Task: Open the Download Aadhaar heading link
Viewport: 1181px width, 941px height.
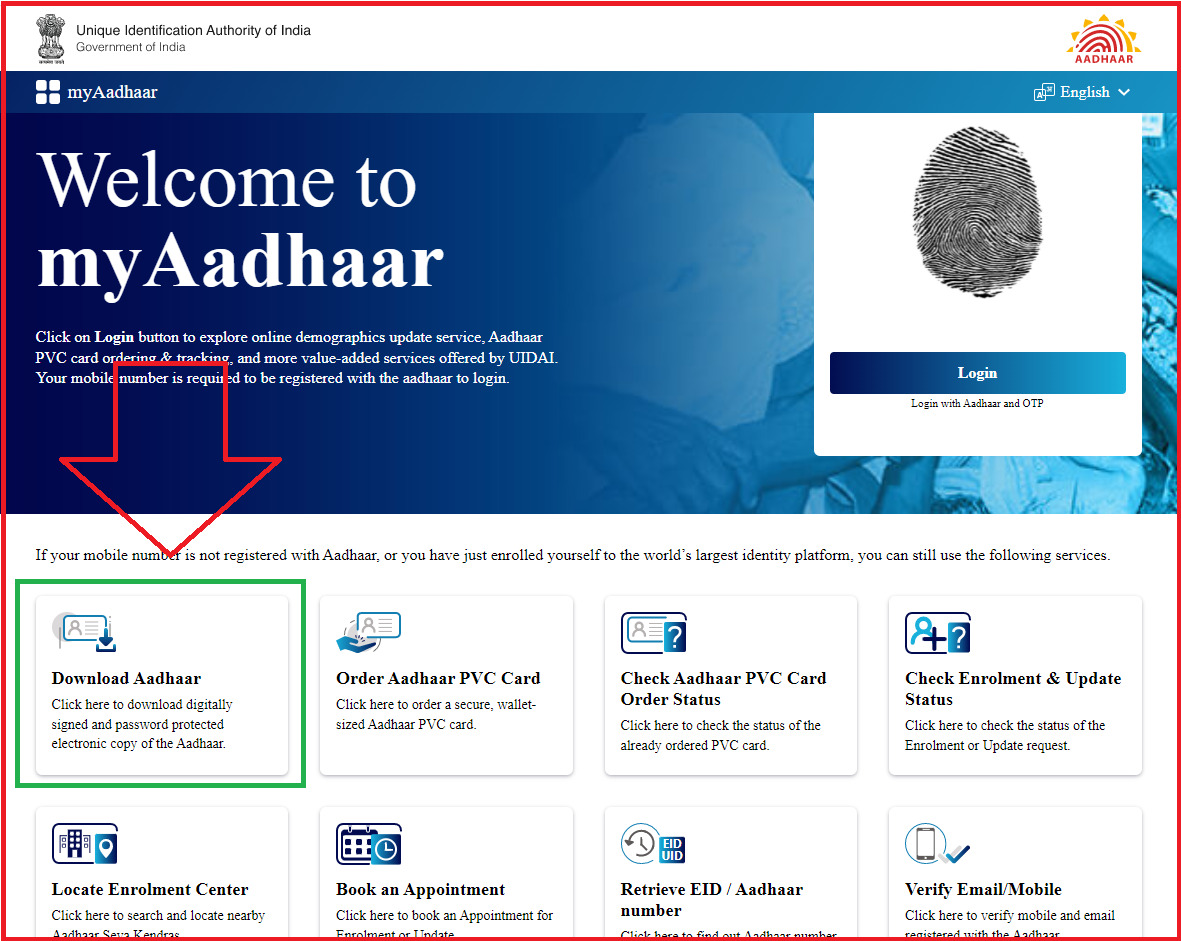Action: (x=126, y=678)
